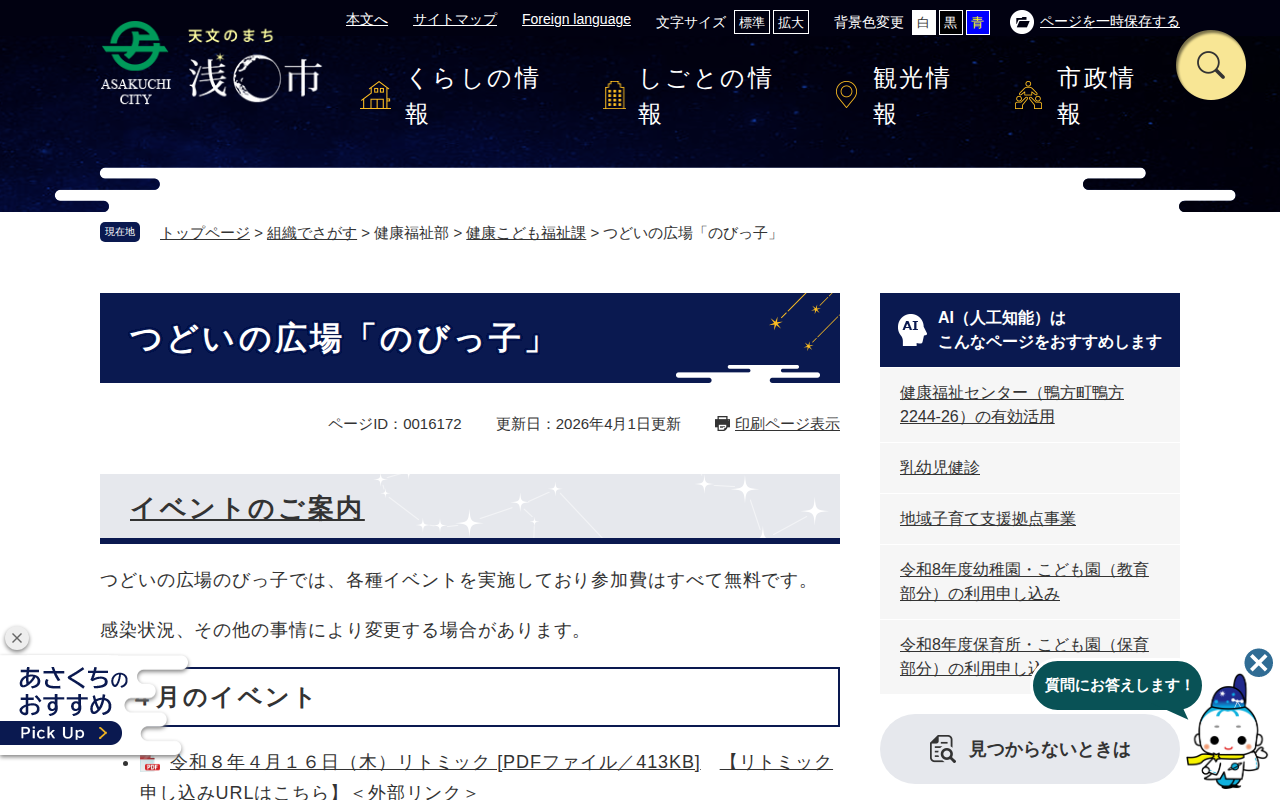
Task: Close the chatbot mascot with the X
Action: click(x=1259, y=663)
